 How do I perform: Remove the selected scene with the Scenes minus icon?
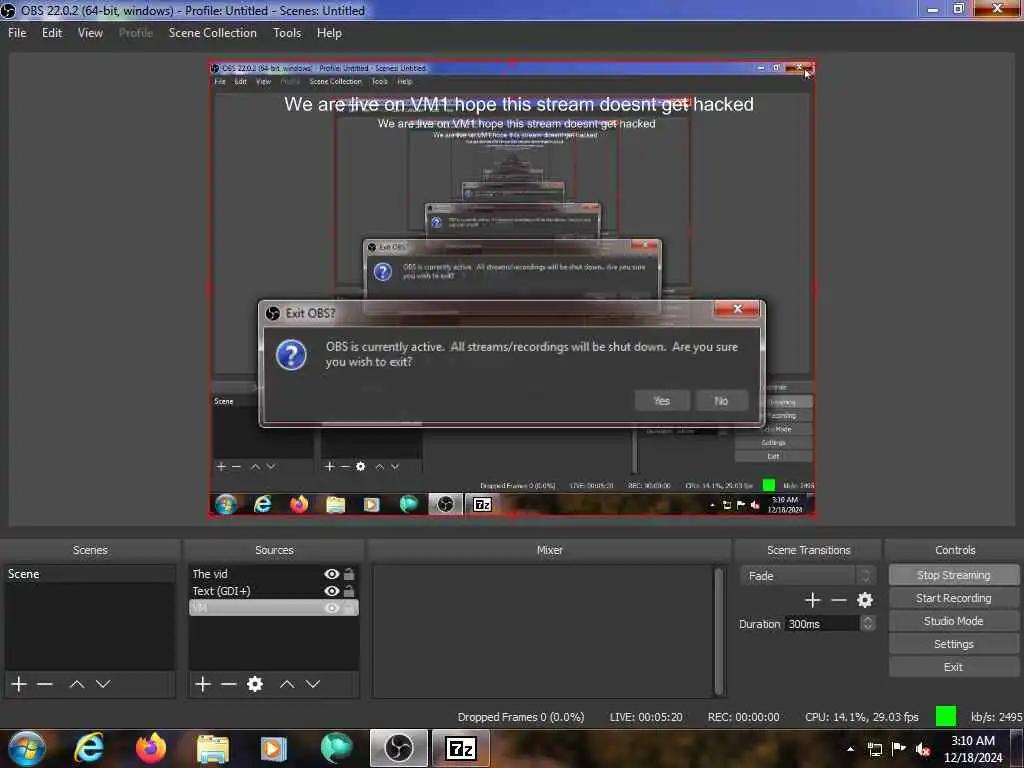click(x=45, y=684)
